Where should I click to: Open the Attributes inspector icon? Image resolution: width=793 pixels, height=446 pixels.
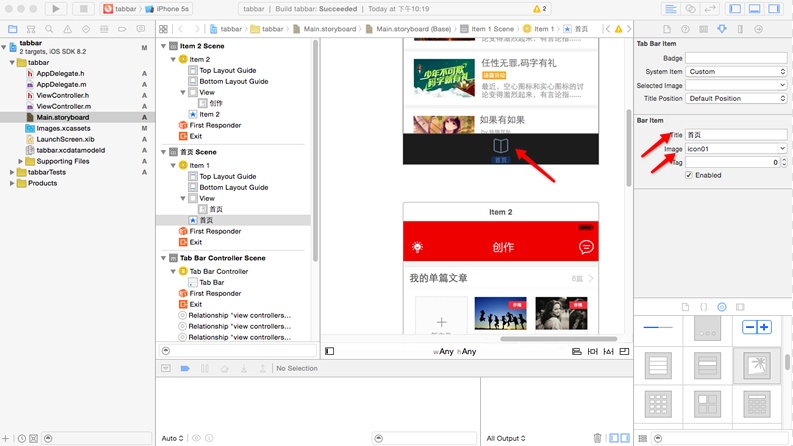722,29
